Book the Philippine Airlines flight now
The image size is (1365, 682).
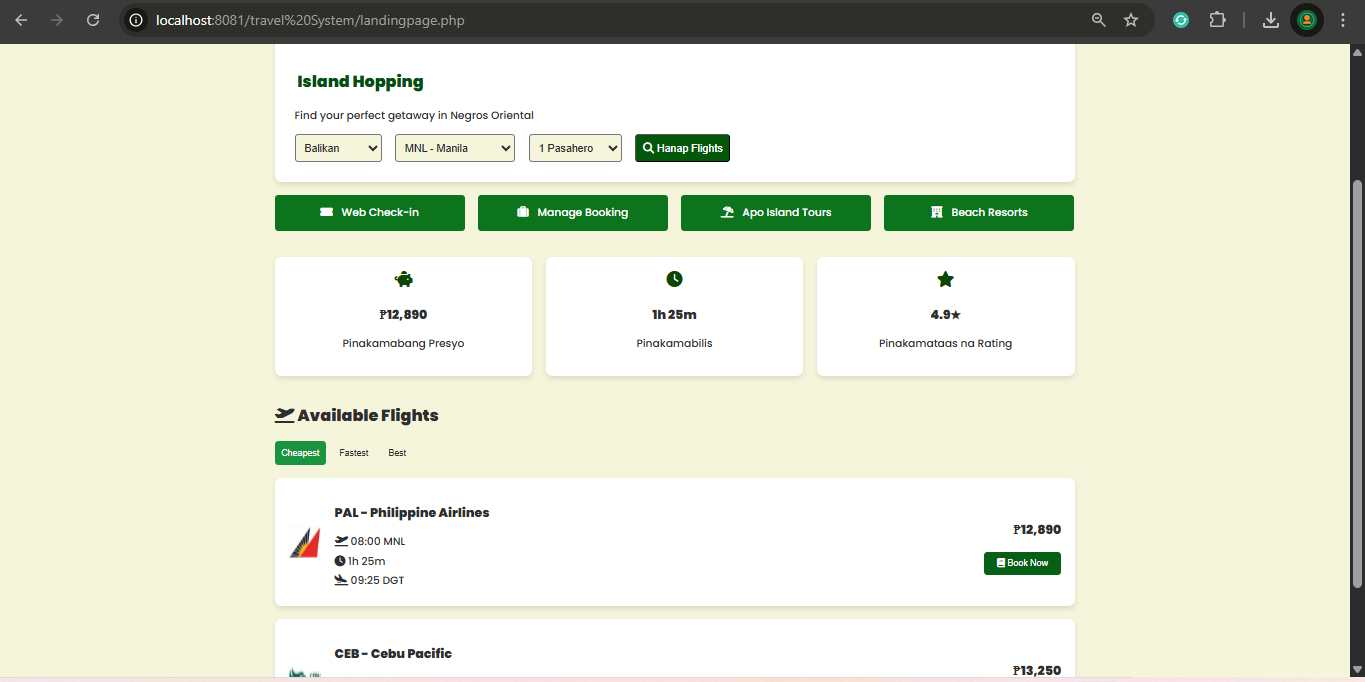[1022, 563]
